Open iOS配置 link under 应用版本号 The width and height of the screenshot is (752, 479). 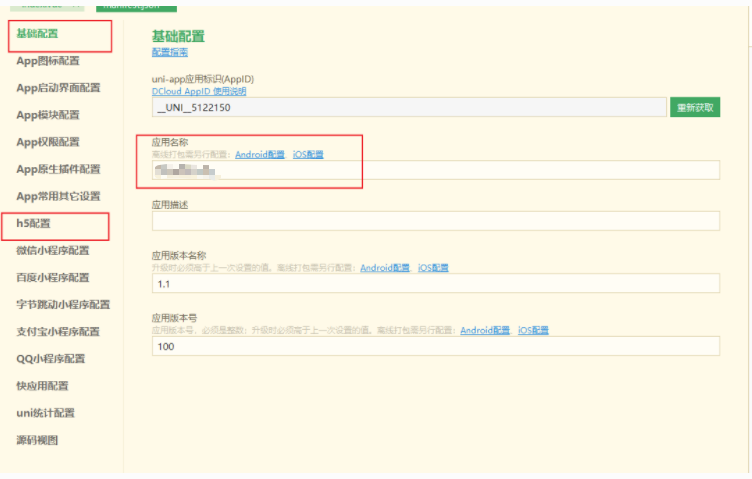tap(533, 330)
